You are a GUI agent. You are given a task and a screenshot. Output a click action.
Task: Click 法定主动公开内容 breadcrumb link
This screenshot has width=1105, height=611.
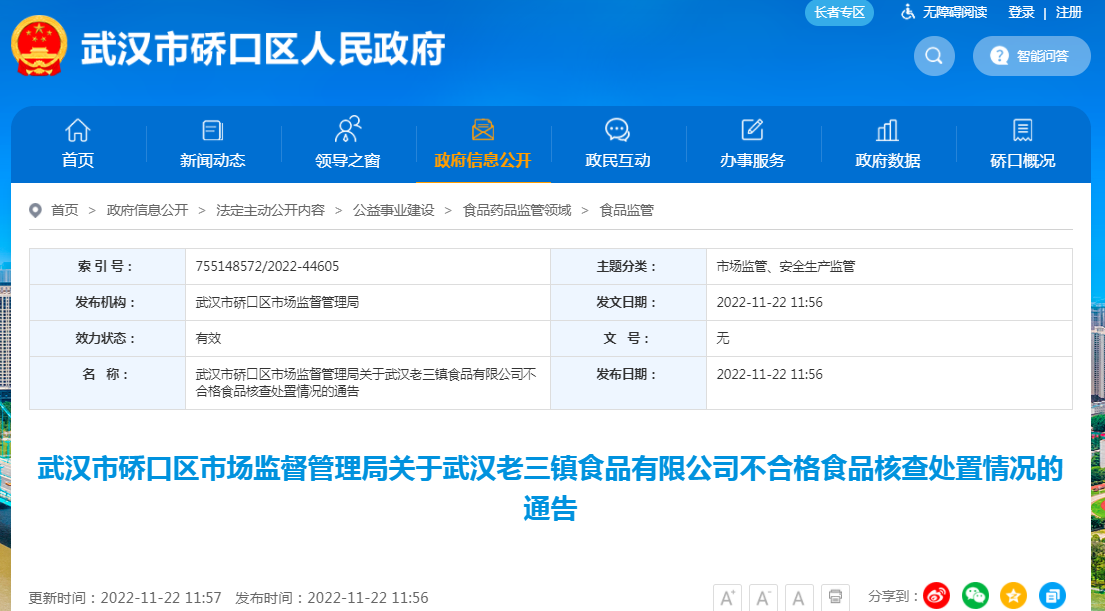[271, 210]
